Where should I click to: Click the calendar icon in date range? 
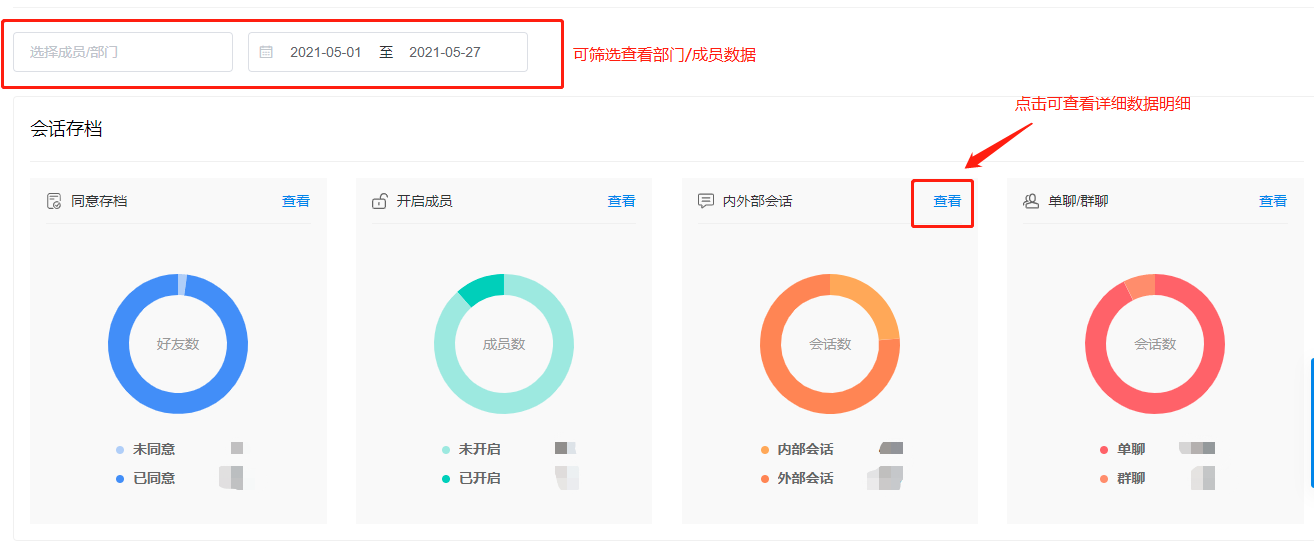pos(266,52)
